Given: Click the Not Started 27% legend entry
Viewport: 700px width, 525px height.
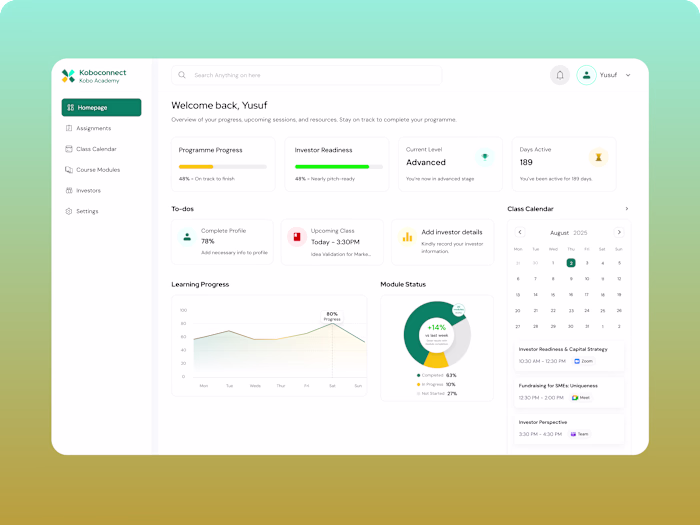Looking at the screenshot, I should 437,393.
